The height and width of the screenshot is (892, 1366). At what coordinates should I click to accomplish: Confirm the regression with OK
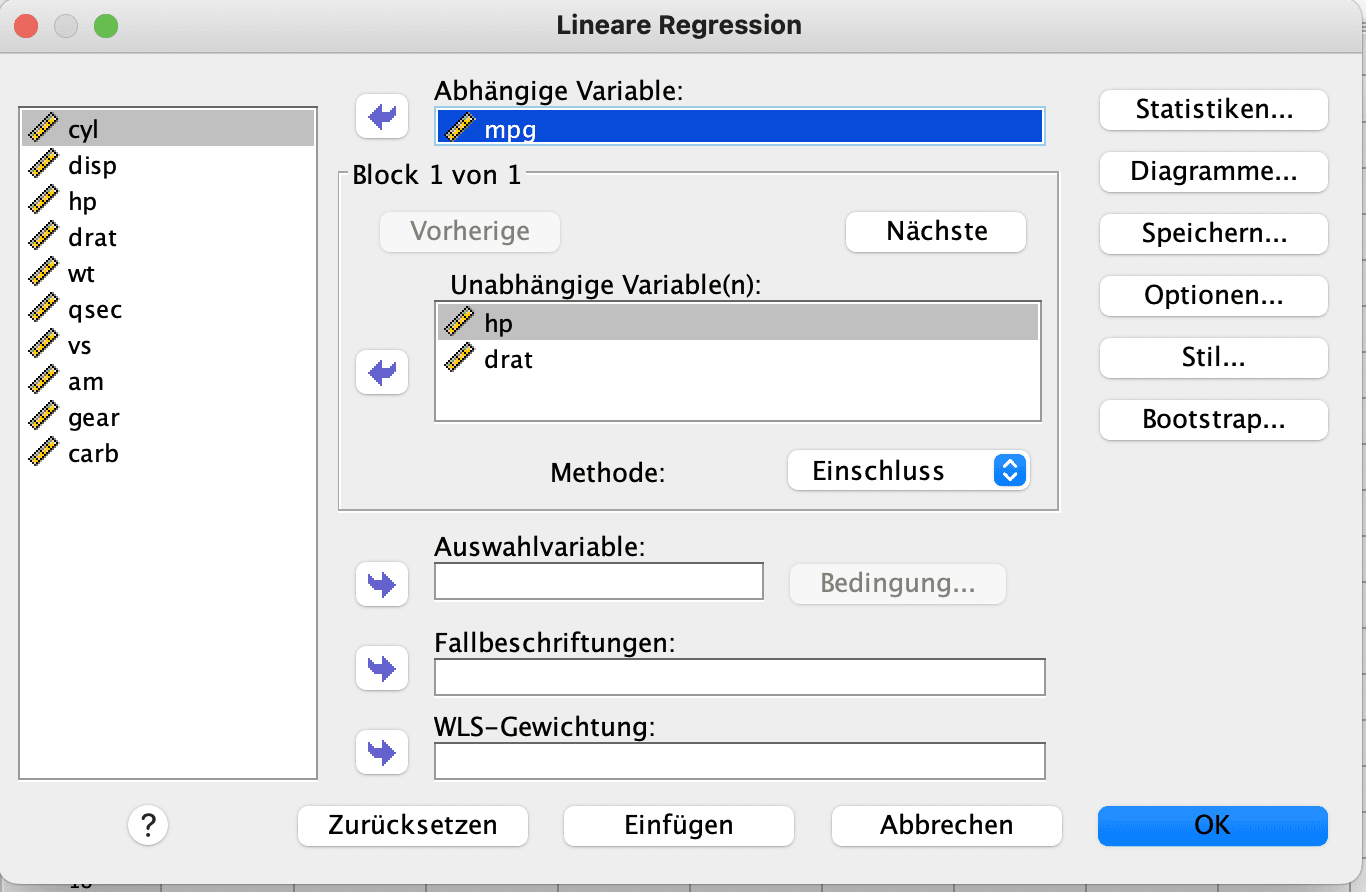1212,826
